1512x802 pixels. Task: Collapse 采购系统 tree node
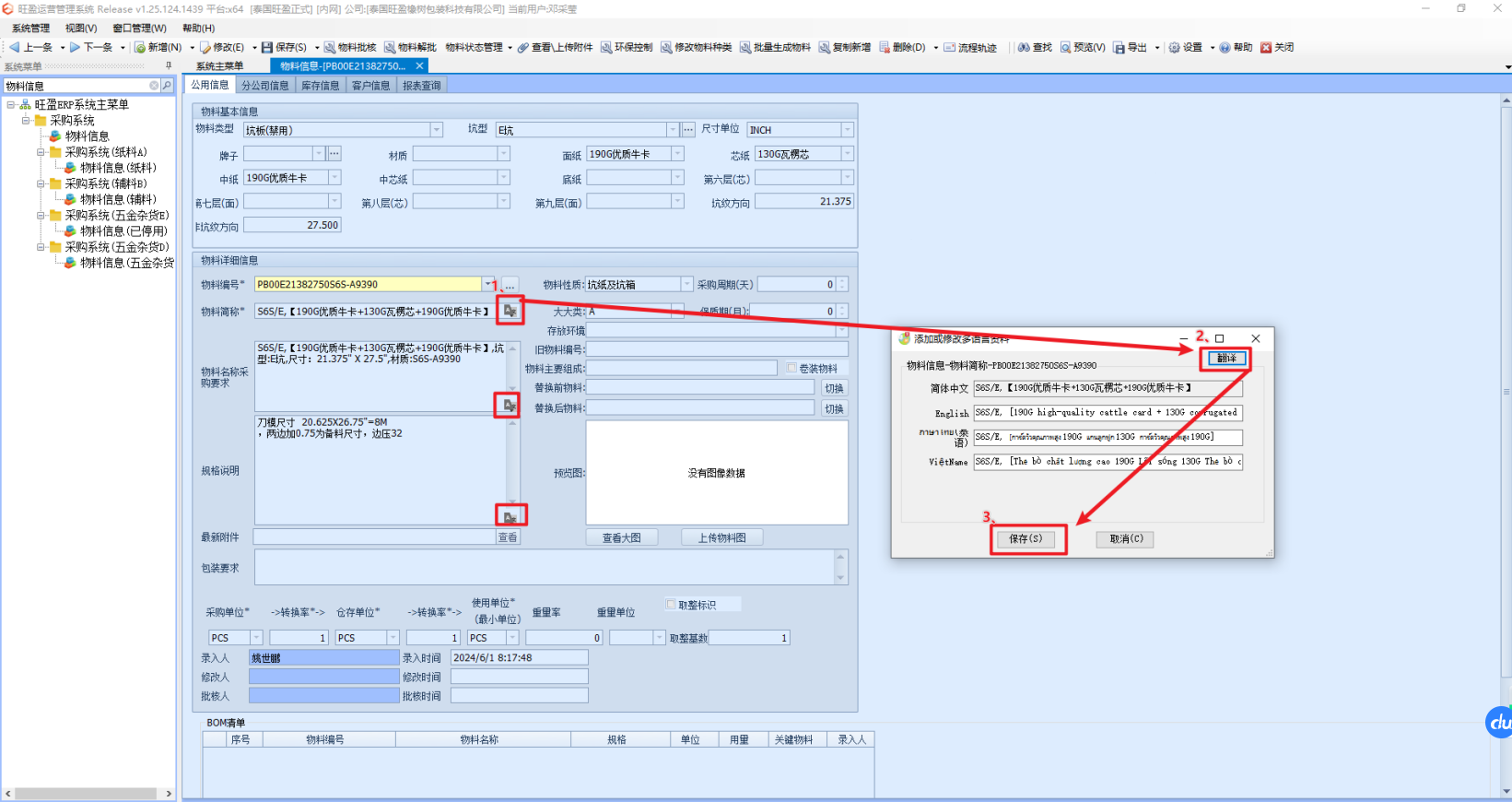click(x=26, y=120)
